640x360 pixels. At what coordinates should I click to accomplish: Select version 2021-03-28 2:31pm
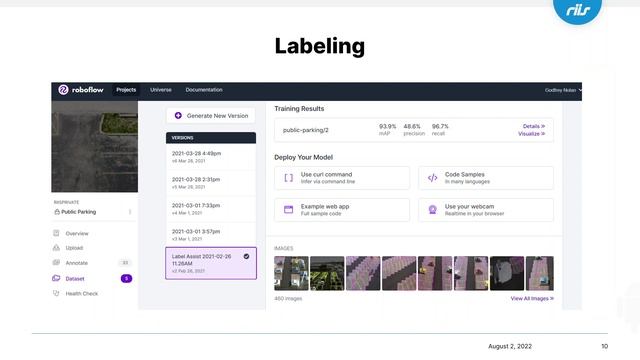211,183
